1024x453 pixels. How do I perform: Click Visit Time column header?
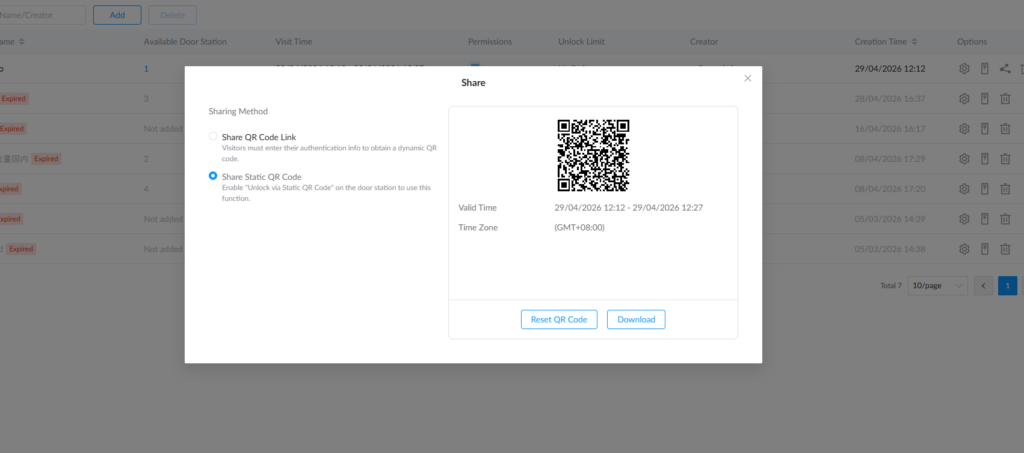point(294,42)
